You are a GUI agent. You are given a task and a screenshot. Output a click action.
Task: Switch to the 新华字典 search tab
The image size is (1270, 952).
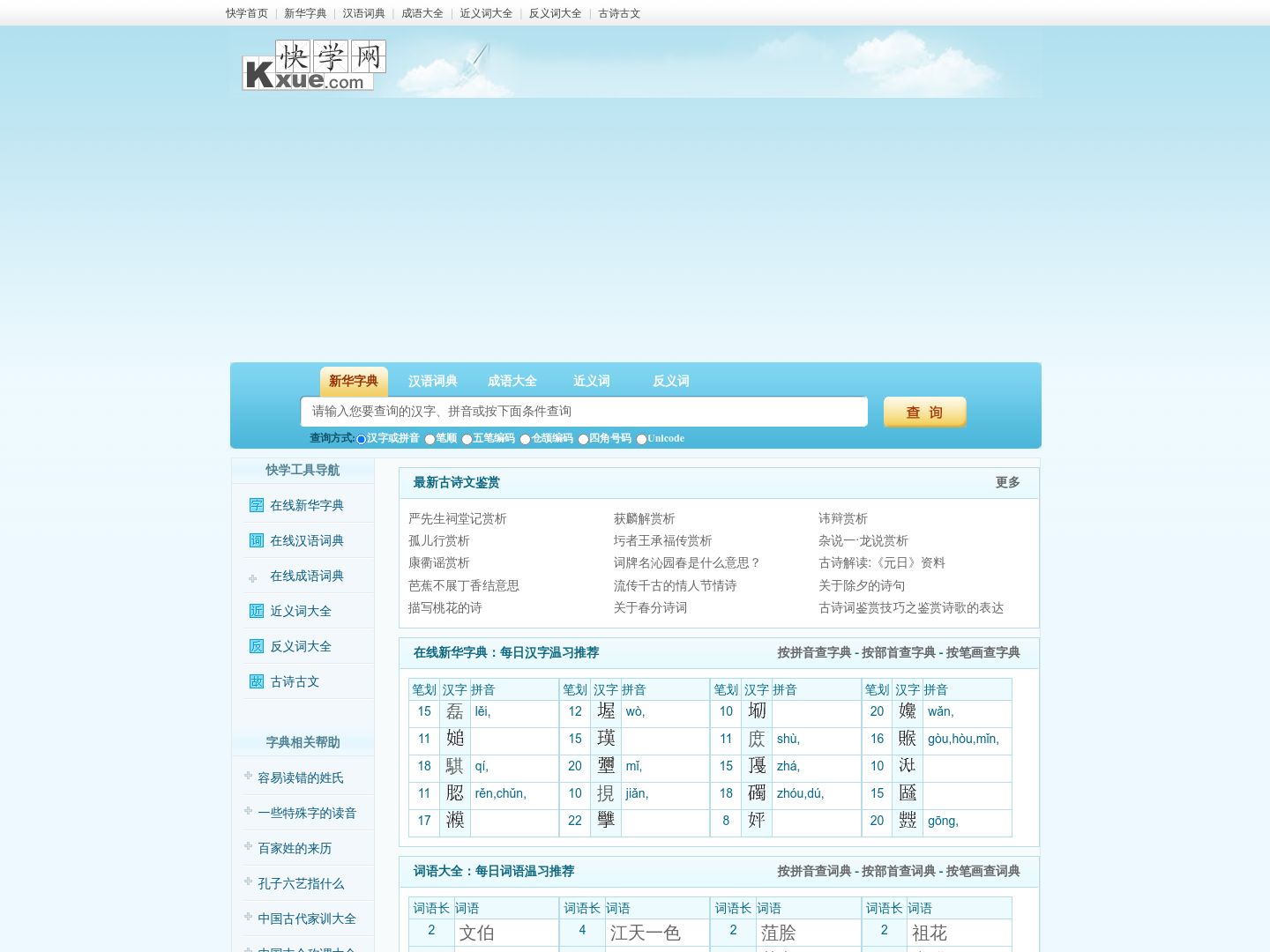(x=354, y=381)
